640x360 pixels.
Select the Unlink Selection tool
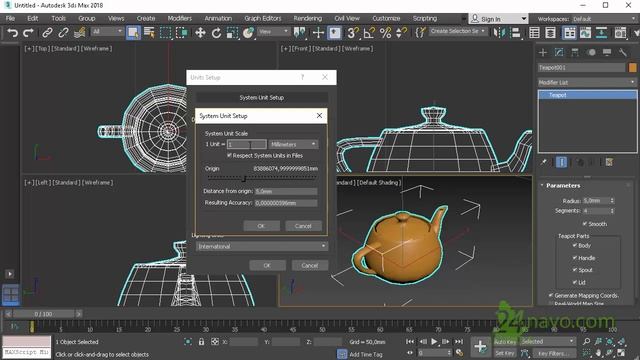(63, 33)
